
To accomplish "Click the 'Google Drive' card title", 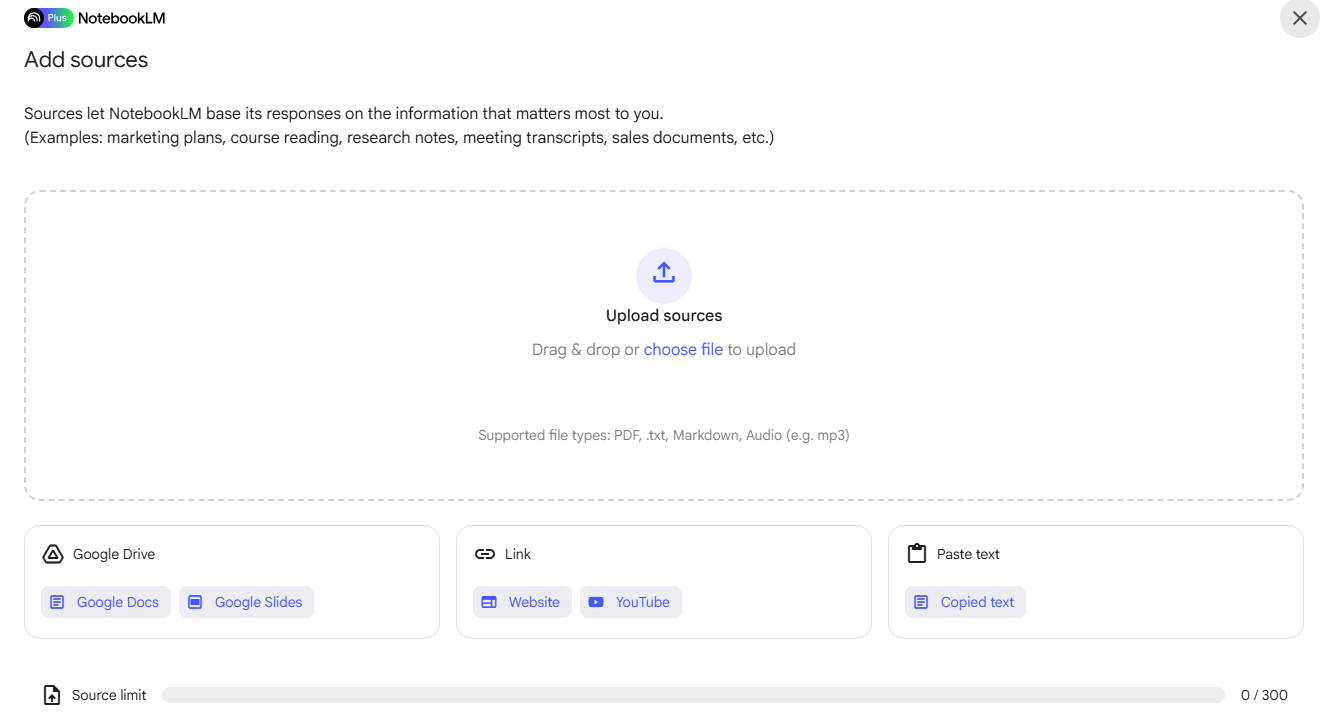I will (114, 554).
